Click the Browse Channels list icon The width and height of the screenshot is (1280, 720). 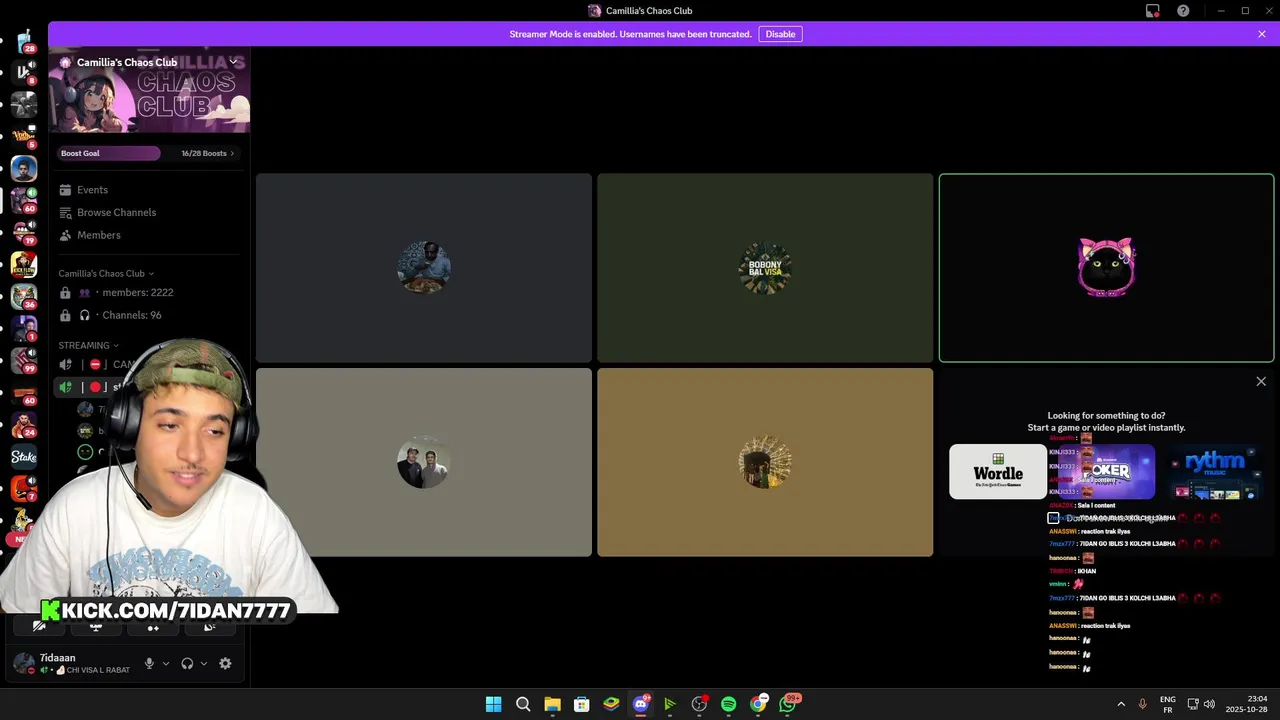[65, 212]
